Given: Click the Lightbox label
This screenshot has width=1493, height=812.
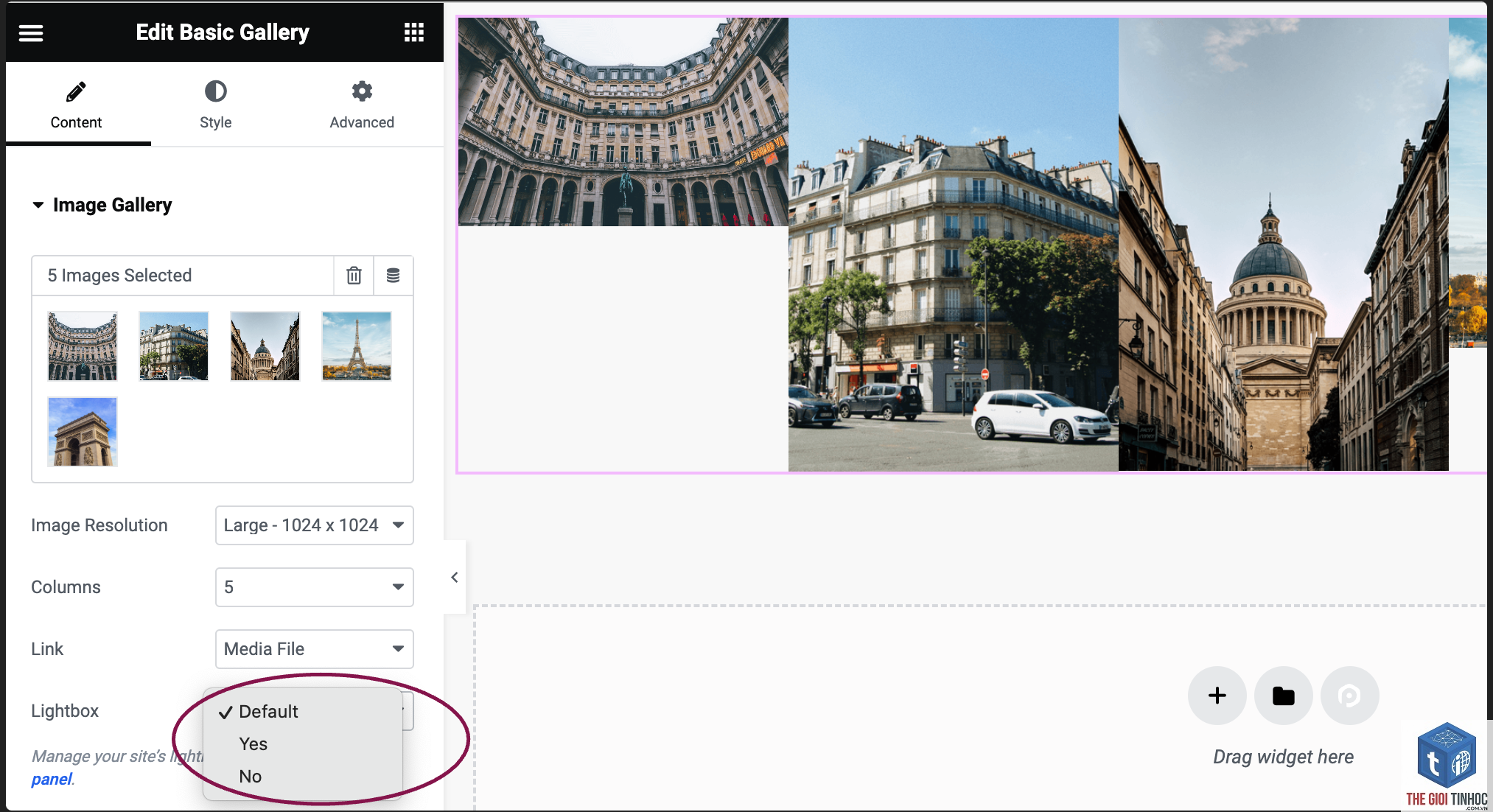Looking at the screenshot, I should pos(65,711).
